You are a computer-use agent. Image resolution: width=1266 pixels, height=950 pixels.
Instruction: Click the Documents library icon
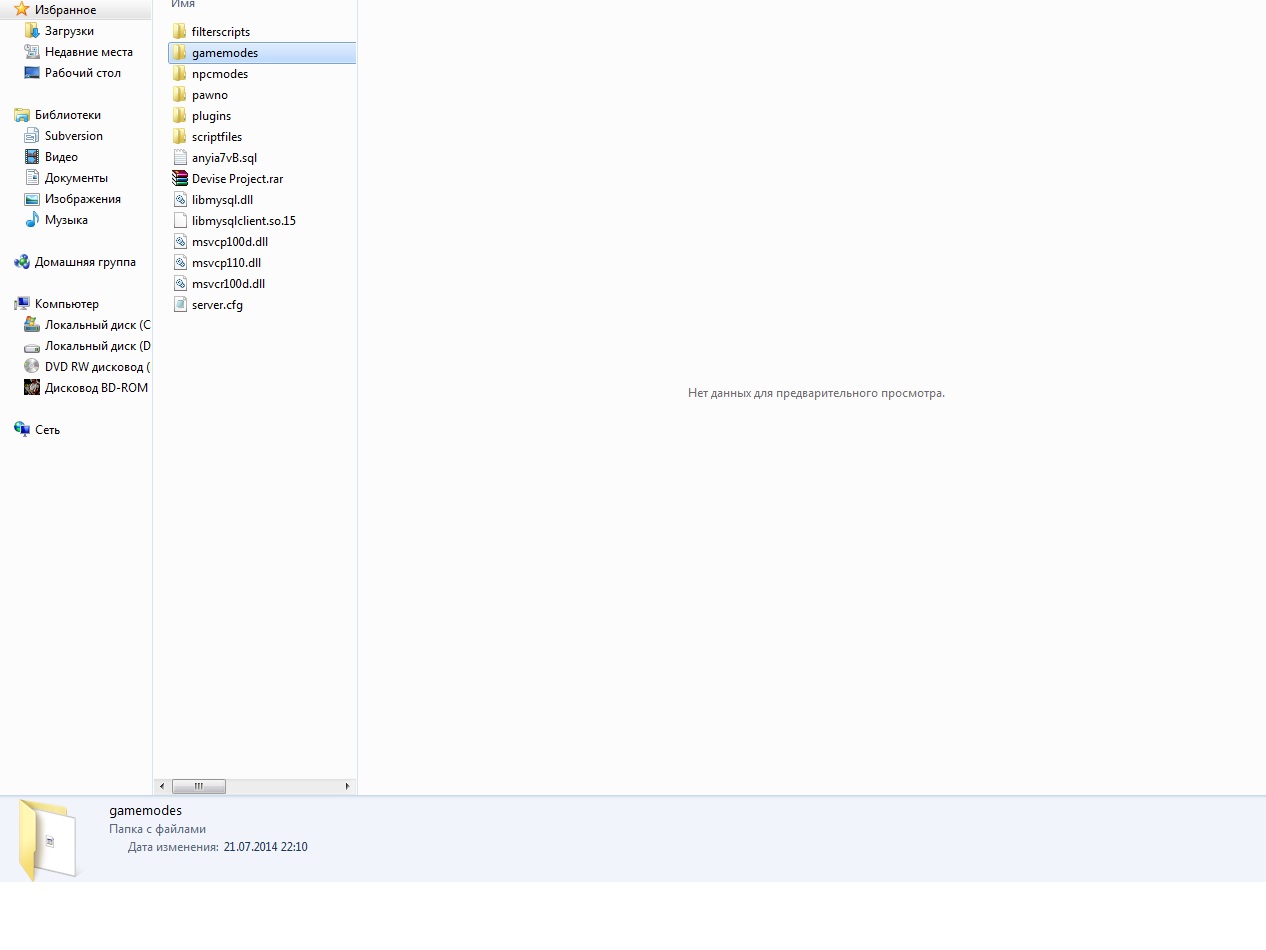[32, 177]
